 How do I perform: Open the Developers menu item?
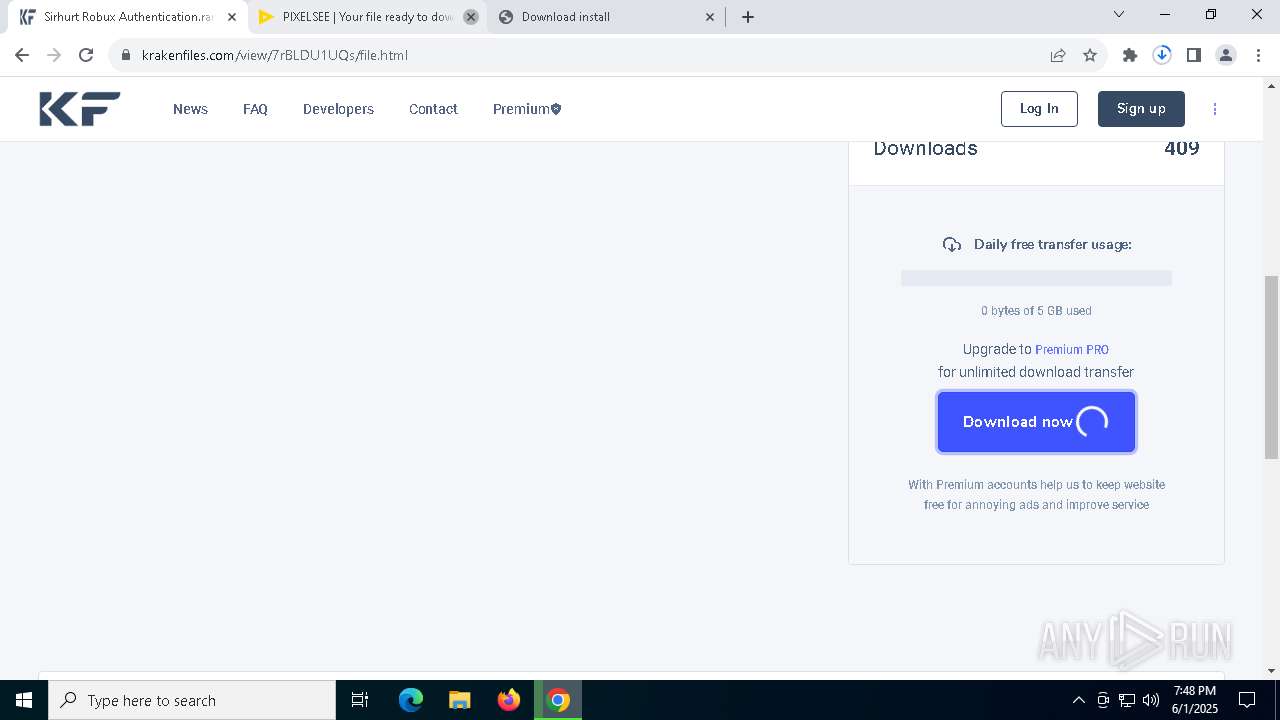(x=338, y=109)
